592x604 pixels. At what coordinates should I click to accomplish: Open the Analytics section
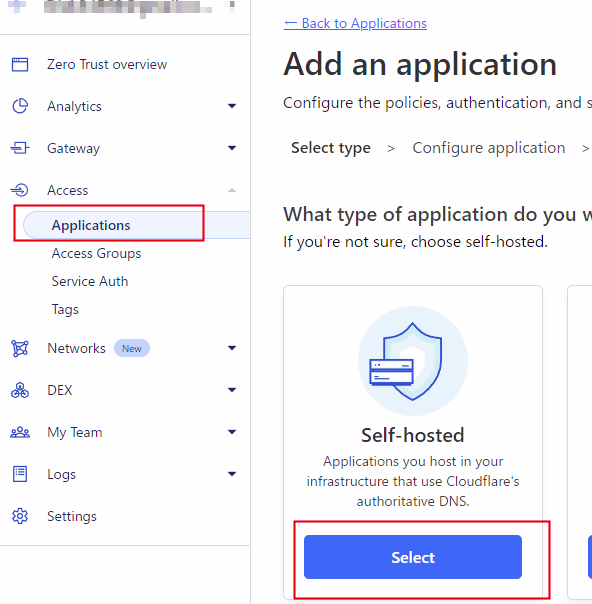click(74, 106)
